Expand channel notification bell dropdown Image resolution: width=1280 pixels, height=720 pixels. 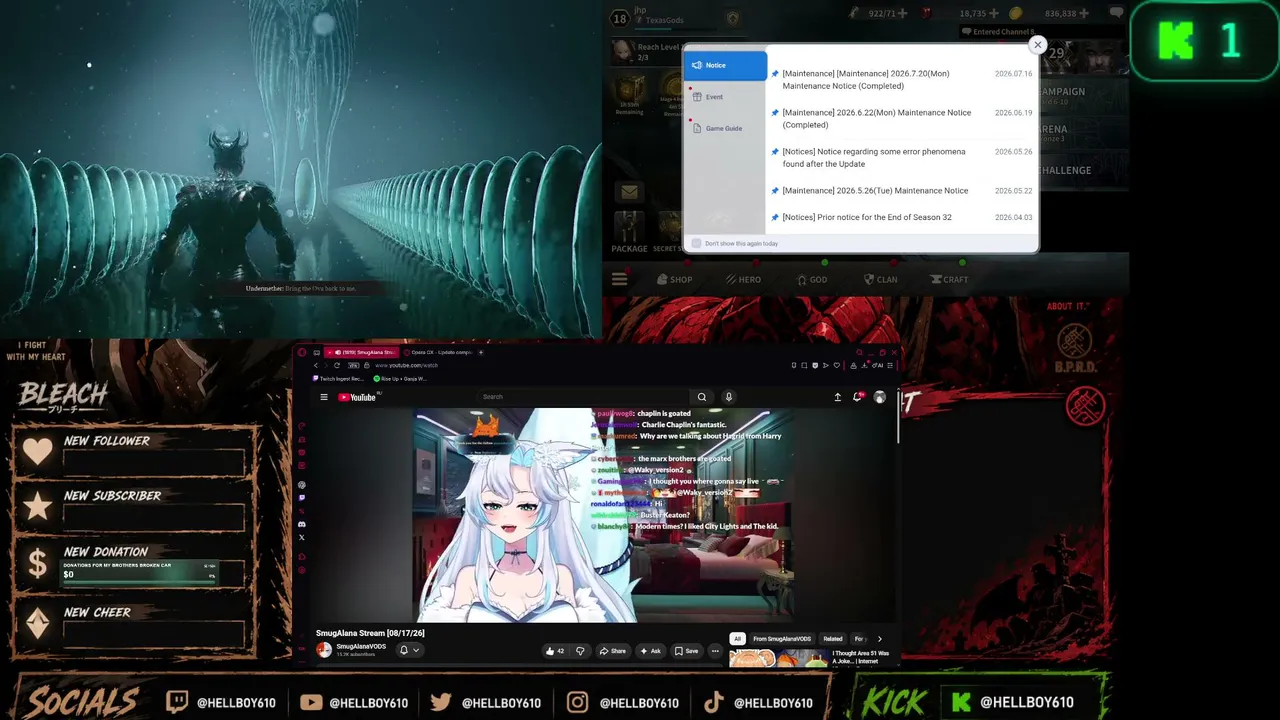coord(409,650)
